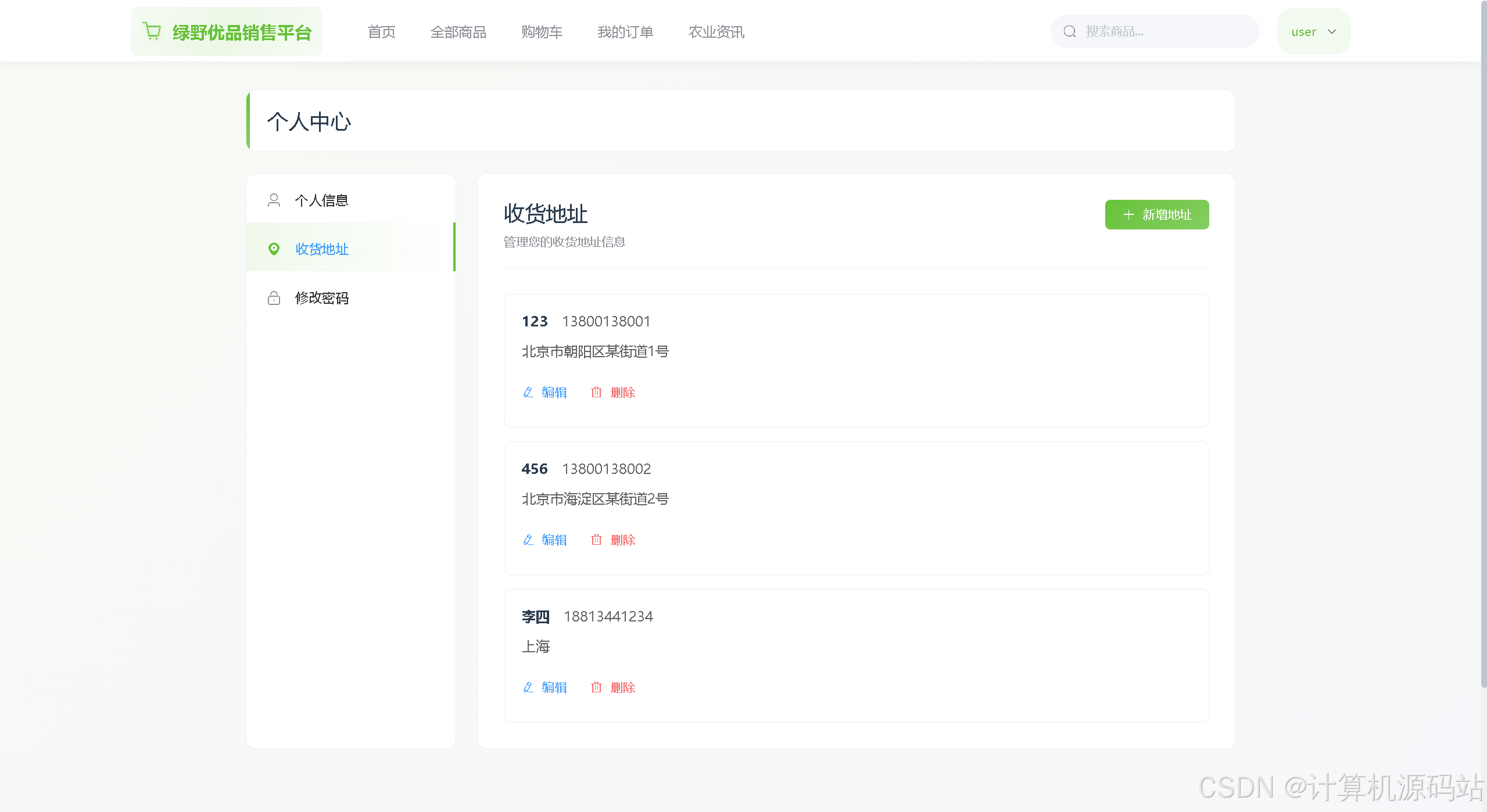Go to 我的订单 page

click(x=625, y=32)
